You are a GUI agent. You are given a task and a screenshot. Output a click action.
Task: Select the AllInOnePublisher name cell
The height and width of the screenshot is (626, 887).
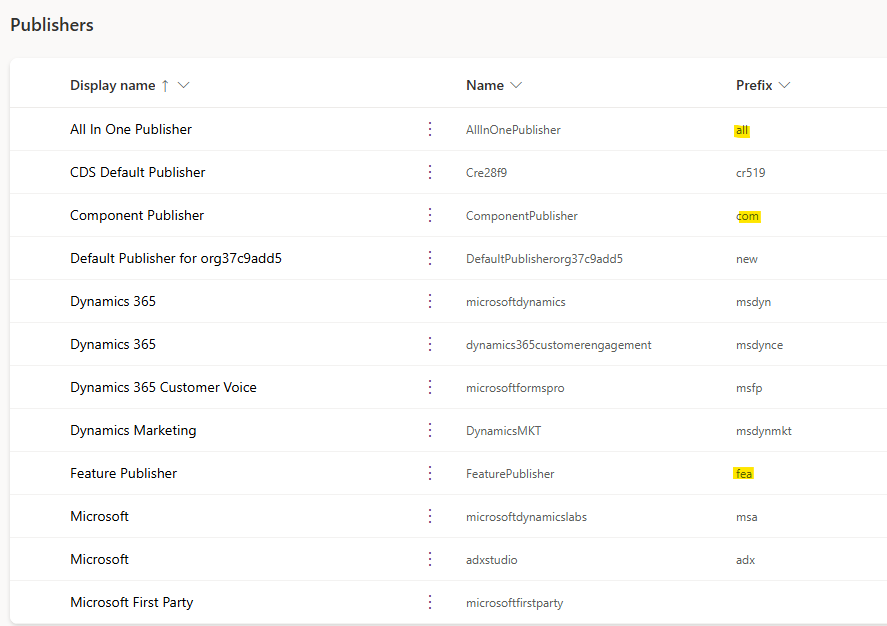tap(513, 130)
